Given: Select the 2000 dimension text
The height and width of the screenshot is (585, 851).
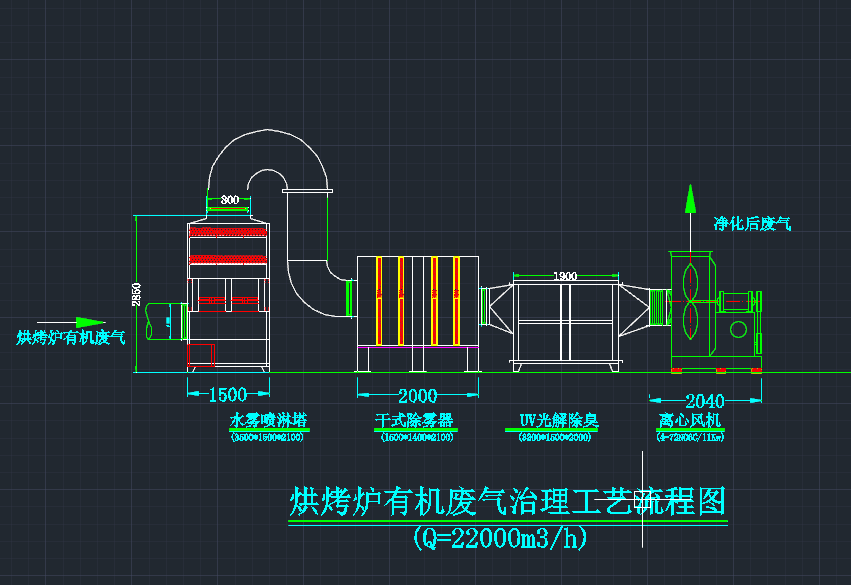Looking at the screenshot, I should pyautogui.click(x=417, y=396).
